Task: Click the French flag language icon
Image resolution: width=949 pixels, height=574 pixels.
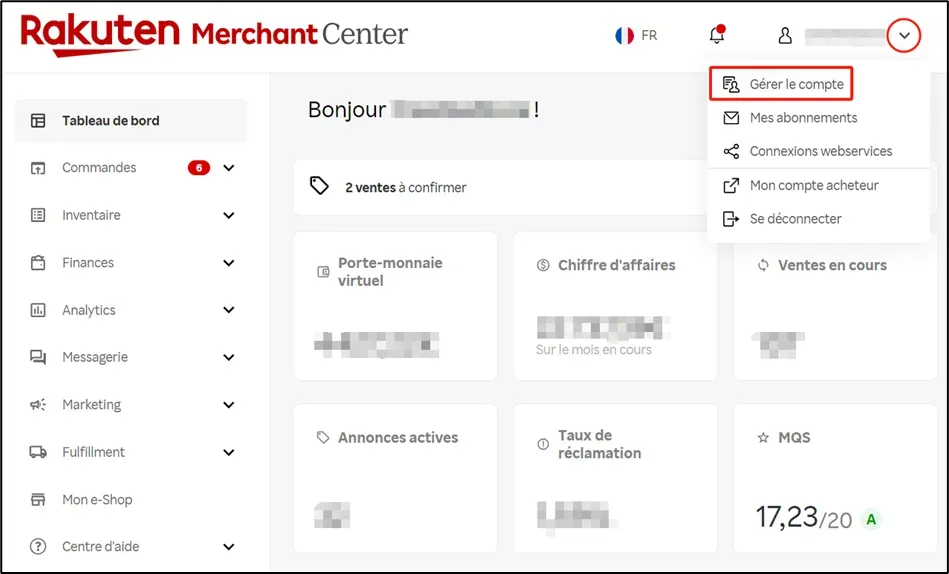Action: (x=624, y=36)
